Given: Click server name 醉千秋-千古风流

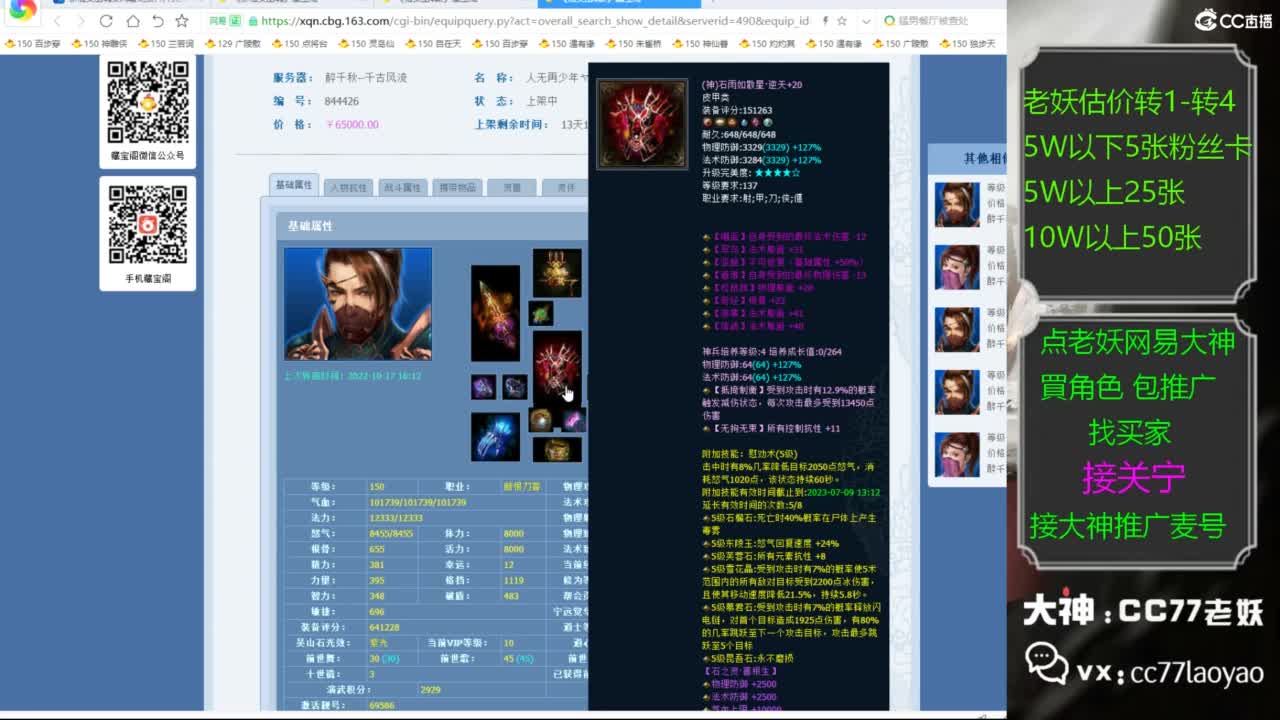Looking at the screenshot, I should (366, 78).
